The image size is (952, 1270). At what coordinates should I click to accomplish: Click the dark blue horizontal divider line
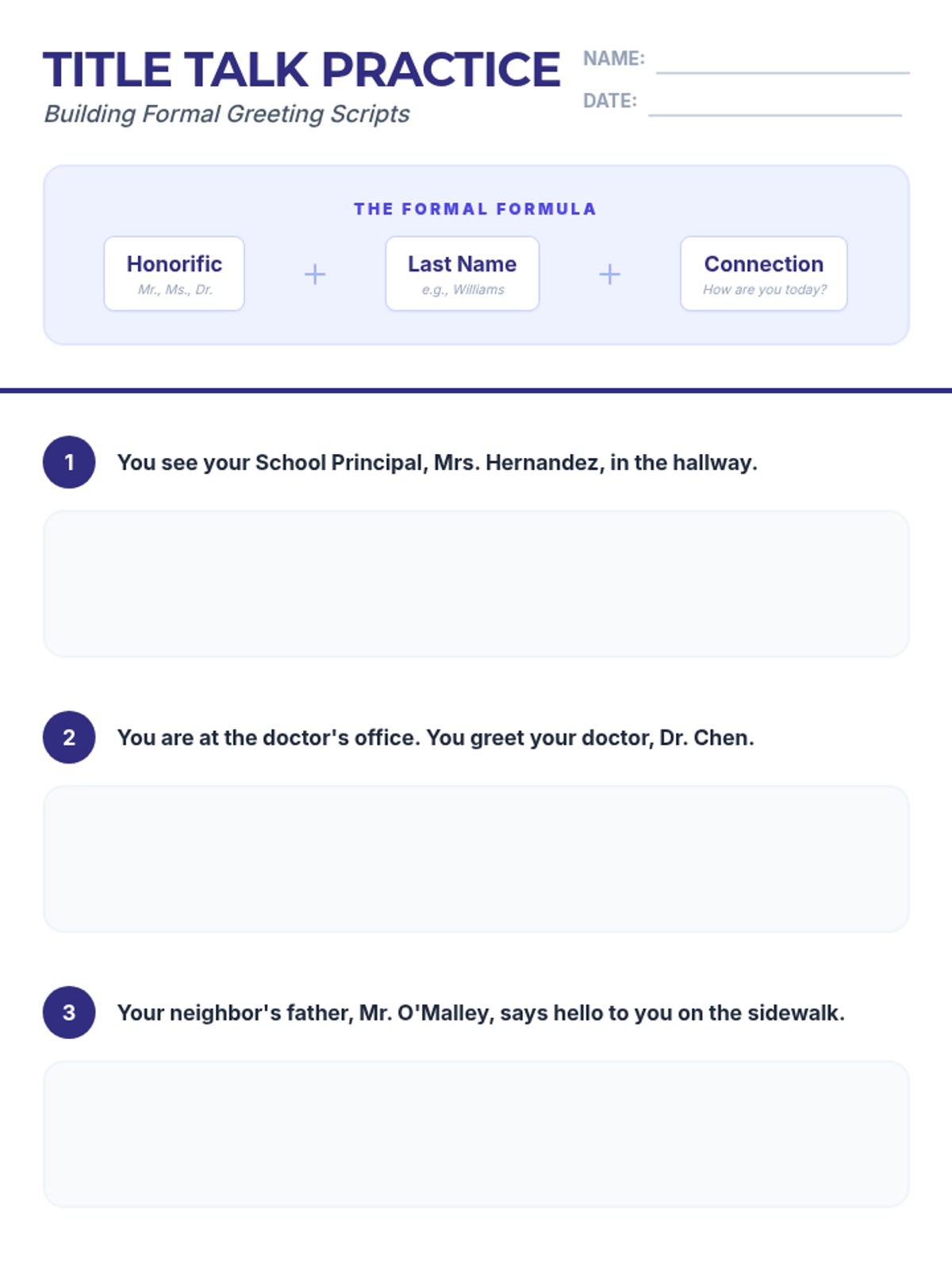point(476,391)
